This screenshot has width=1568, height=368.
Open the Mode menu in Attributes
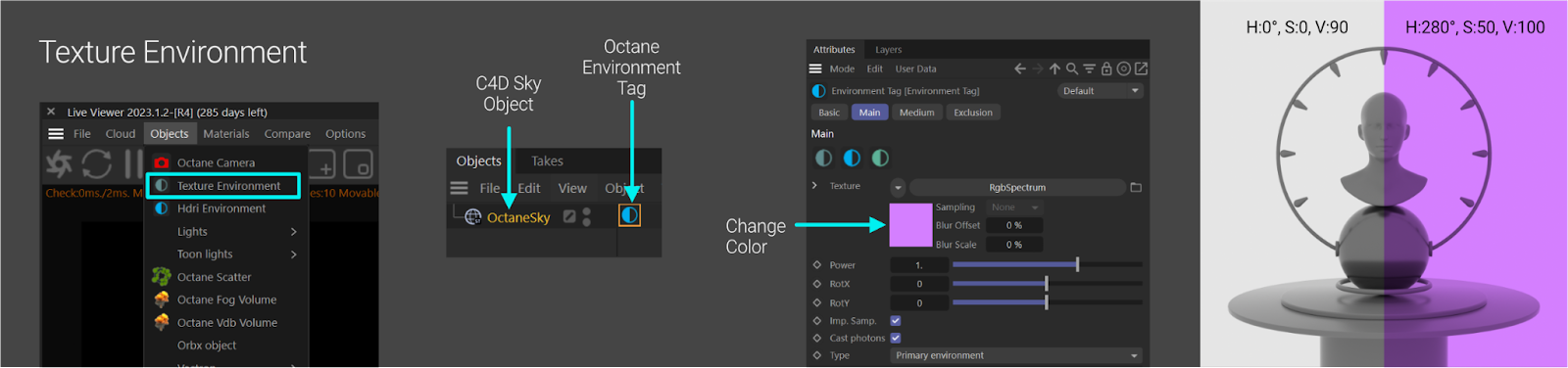[x=842, y=69]
